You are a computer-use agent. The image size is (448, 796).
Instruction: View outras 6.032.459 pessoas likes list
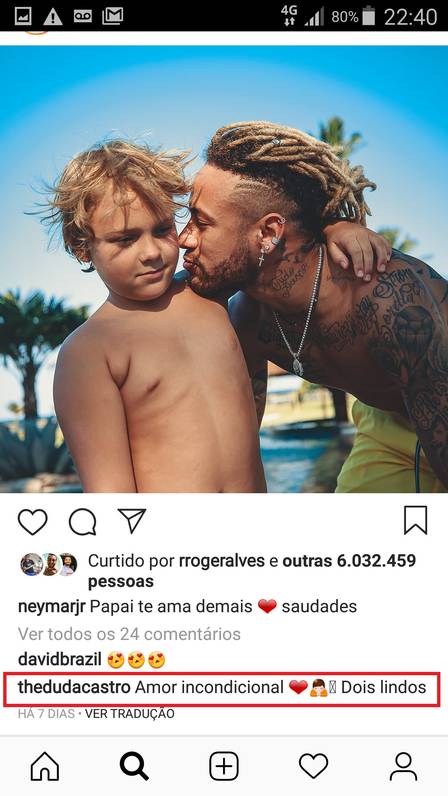(x=252, y=571)
